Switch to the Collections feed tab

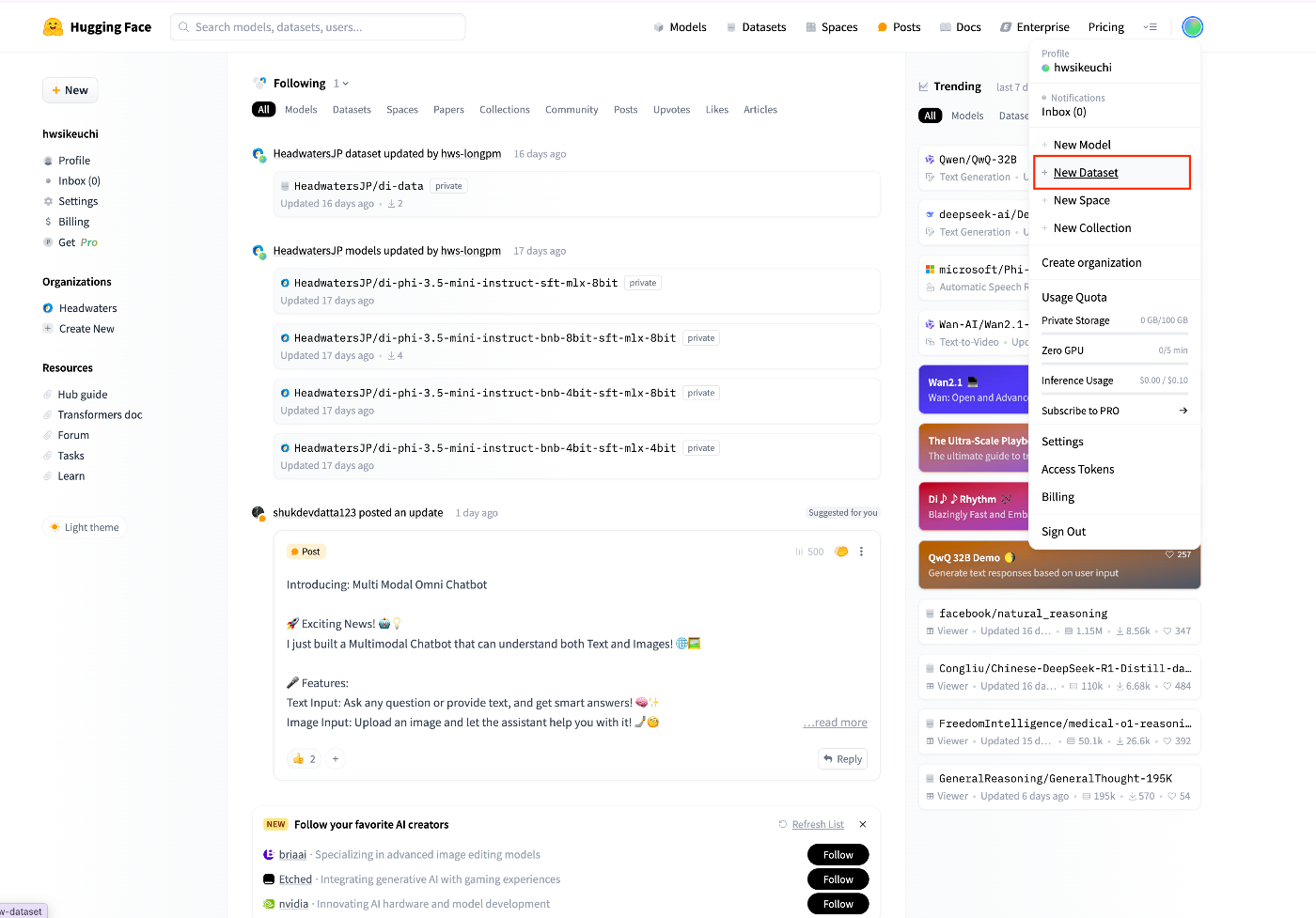click(505, 110)
